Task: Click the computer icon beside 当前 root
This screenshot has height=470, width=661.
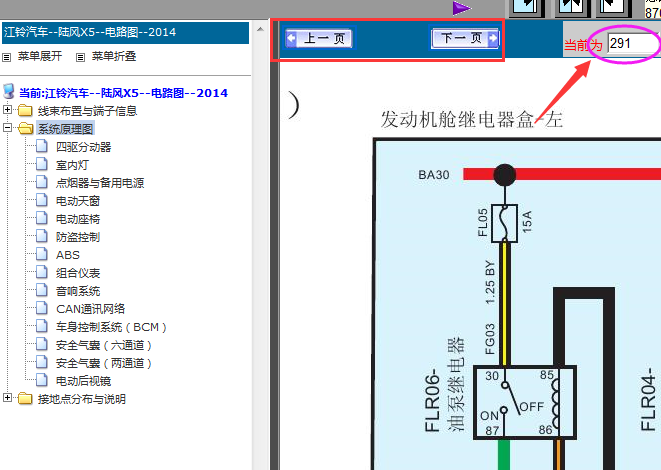Action: 8,91
